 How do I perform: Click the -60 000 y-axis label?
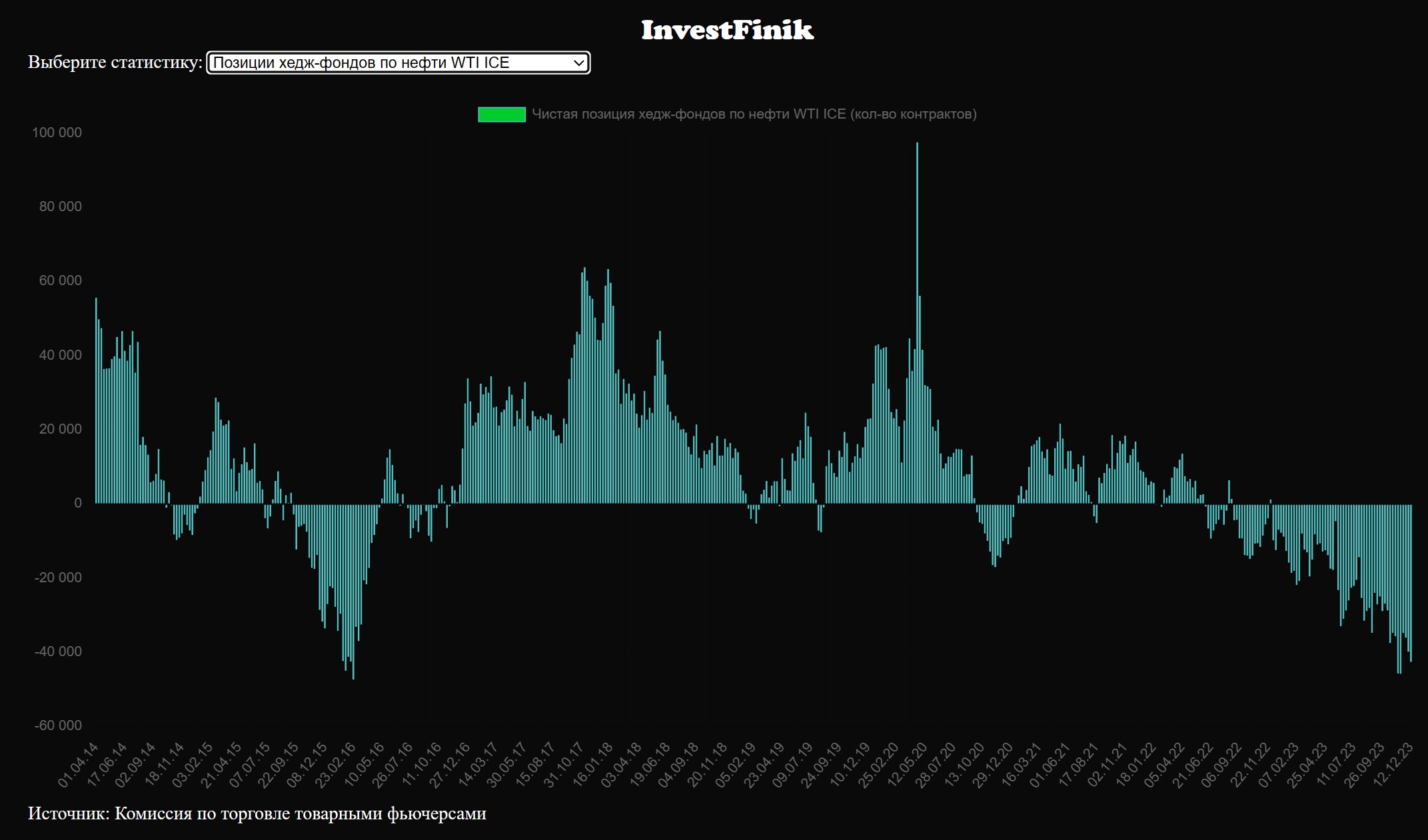[x=58, y=725]
